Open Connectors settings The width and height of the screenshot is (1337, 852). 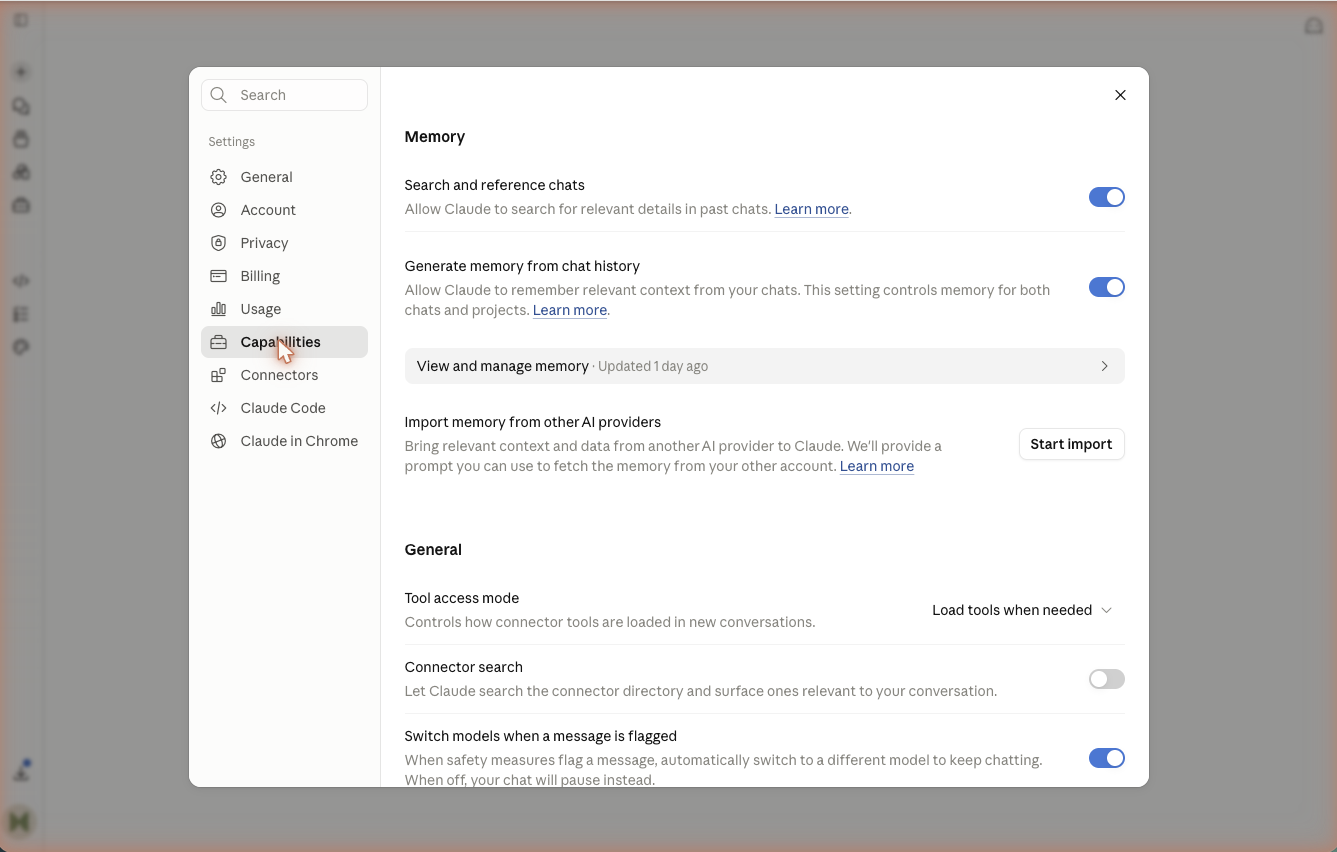[x=284, y=375]
